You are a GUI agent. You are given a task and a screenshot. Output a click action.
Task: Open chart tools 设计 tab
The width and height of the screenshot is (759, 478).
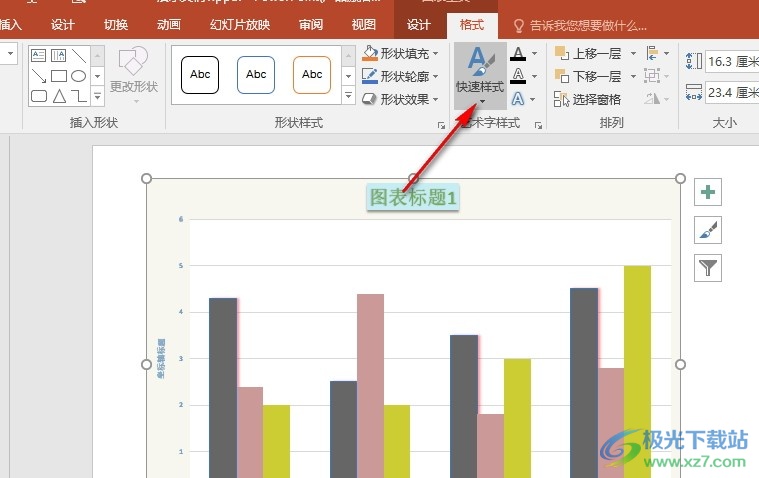pos(419,24)
